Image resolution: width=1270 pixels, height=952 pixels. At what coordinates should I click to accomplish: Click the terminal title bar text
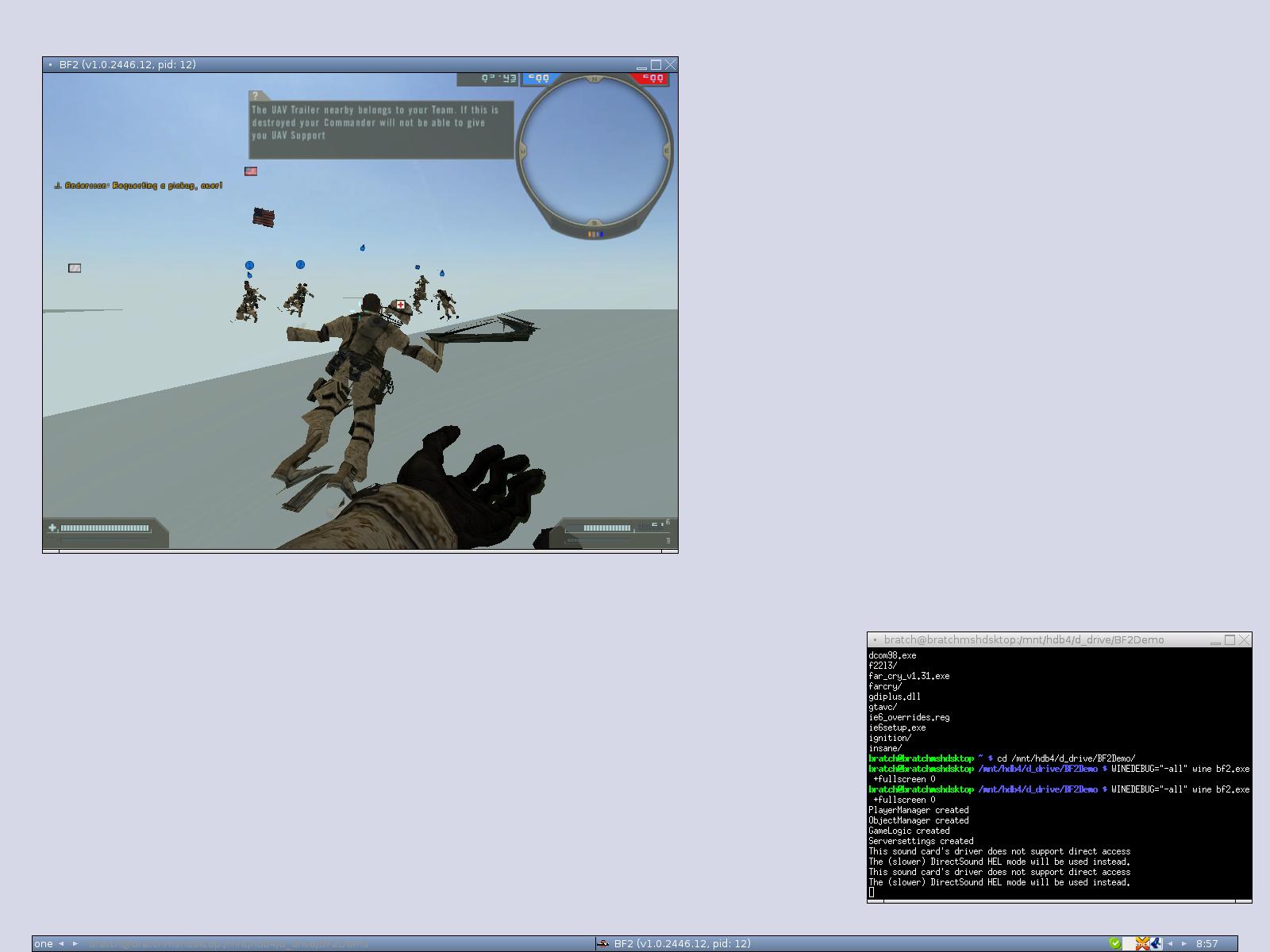pos(1024,640)
